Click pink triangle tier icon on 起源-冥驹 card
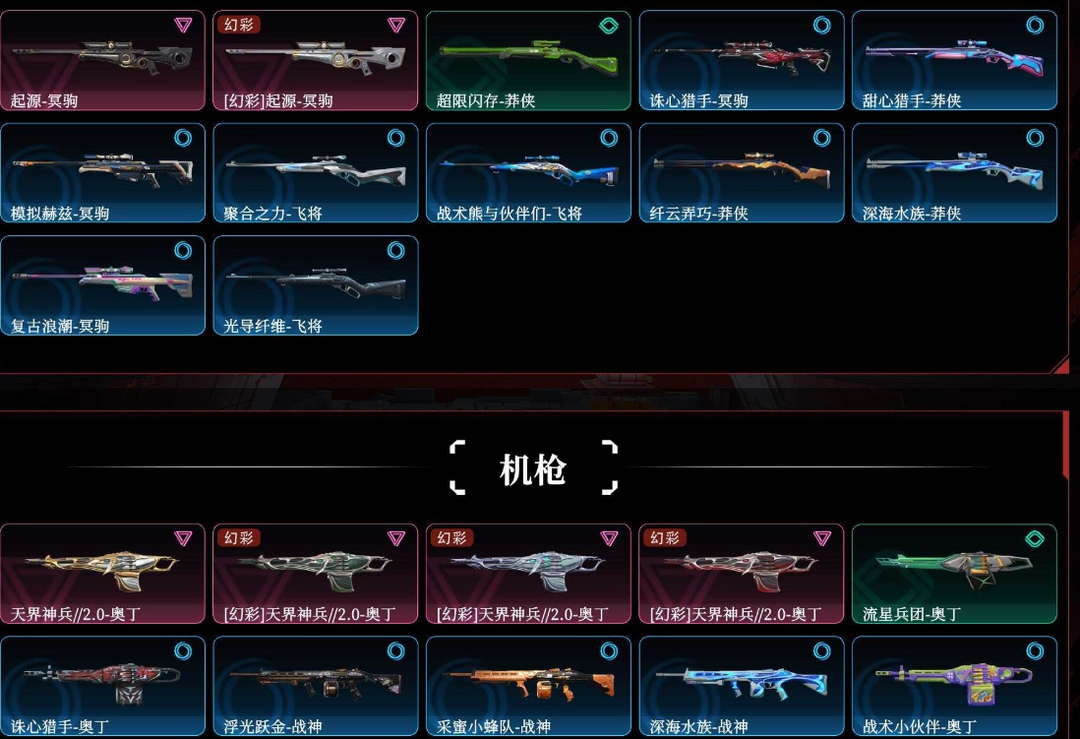The width and height of the screenshot is (1080, 739). click(183, 25)
